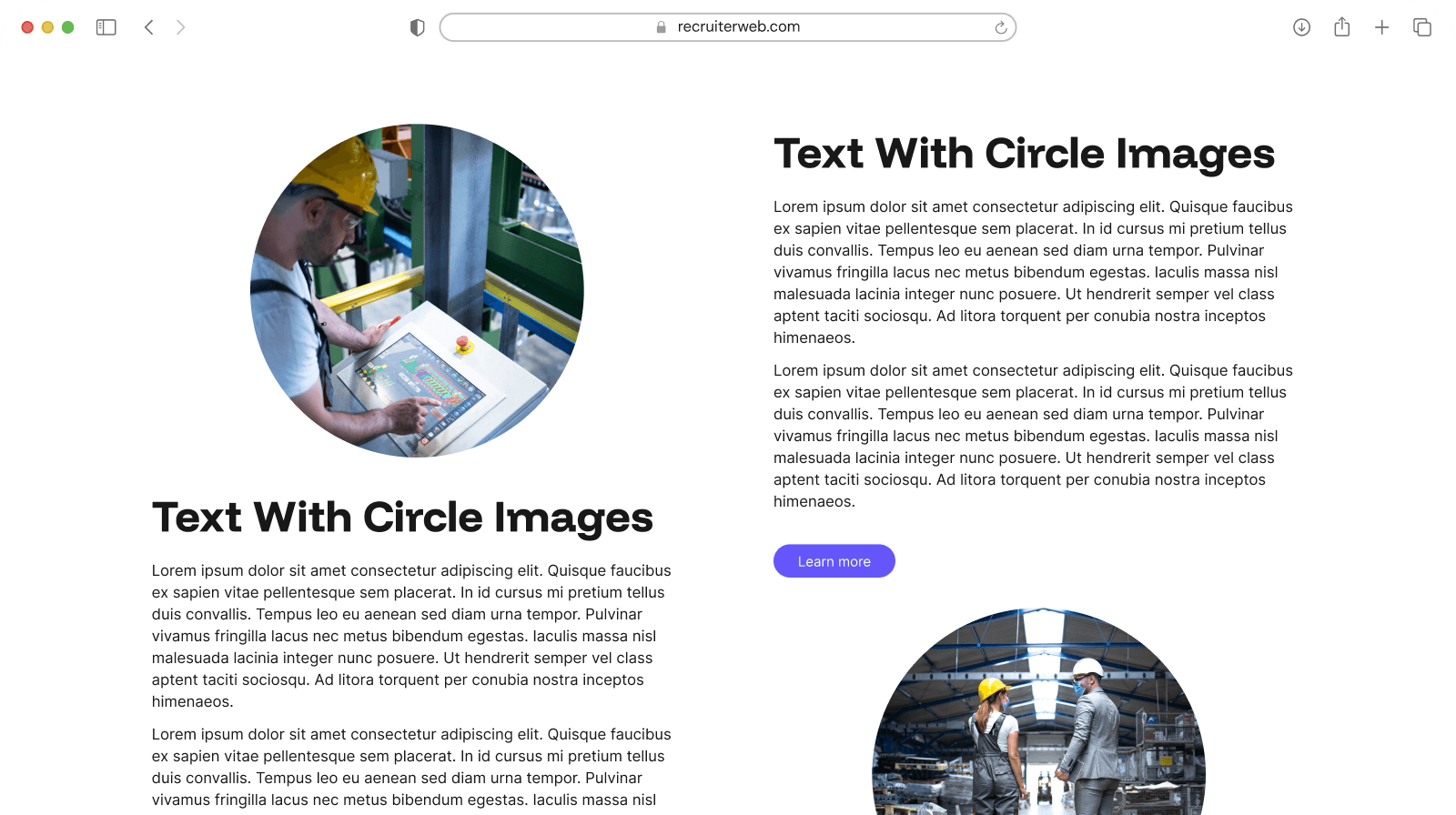Click the left column heading Text With Circle Images
This screenshot has width=1456, height=815.
click(402, 518)
